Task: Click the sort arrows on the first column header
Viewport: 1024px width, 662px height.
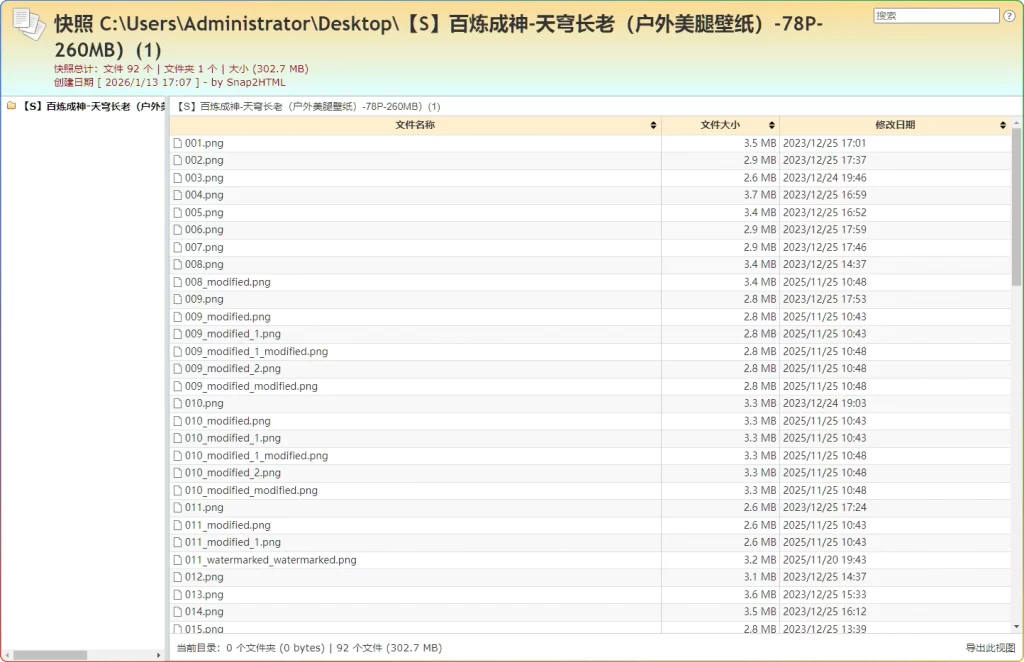Action: coord(654,125)
